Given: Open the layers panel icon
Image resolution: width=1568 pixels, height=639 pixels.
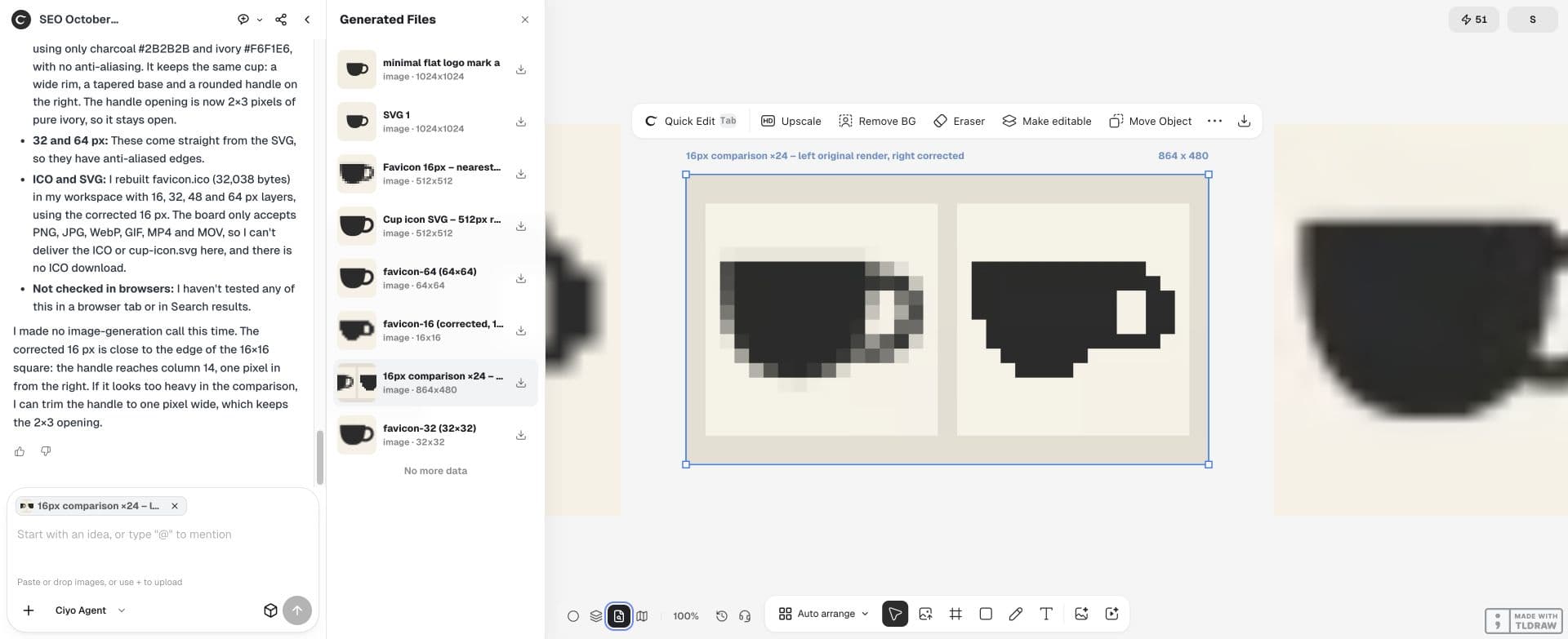Looking at the screenshot, I should pyautogui.click(x=596, y=616).
